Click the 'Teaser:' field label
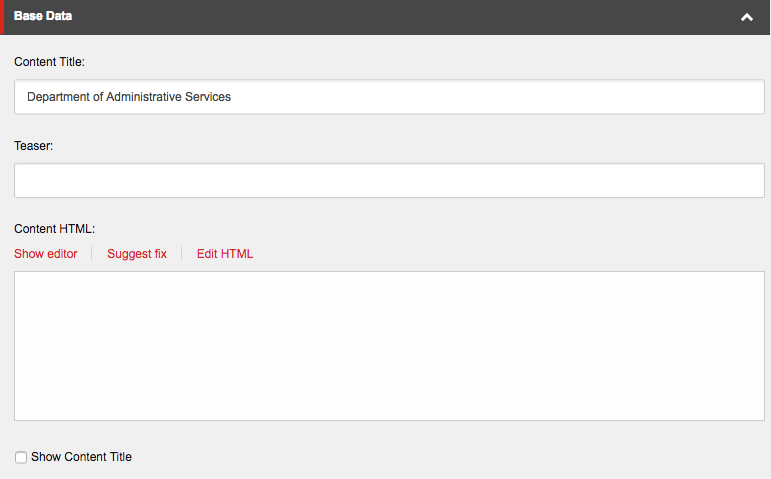 pos(34,146)
